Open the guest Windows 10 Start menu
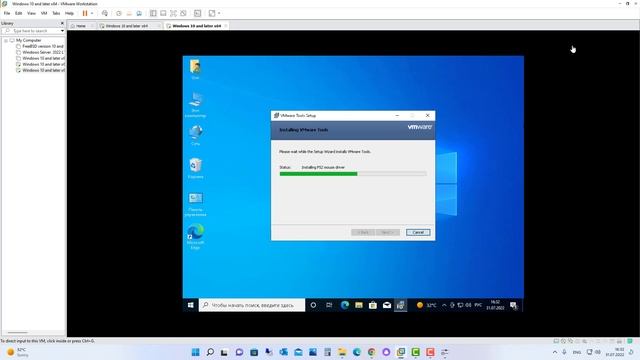Viewport: 640px width, 360px height. [191, 305]
